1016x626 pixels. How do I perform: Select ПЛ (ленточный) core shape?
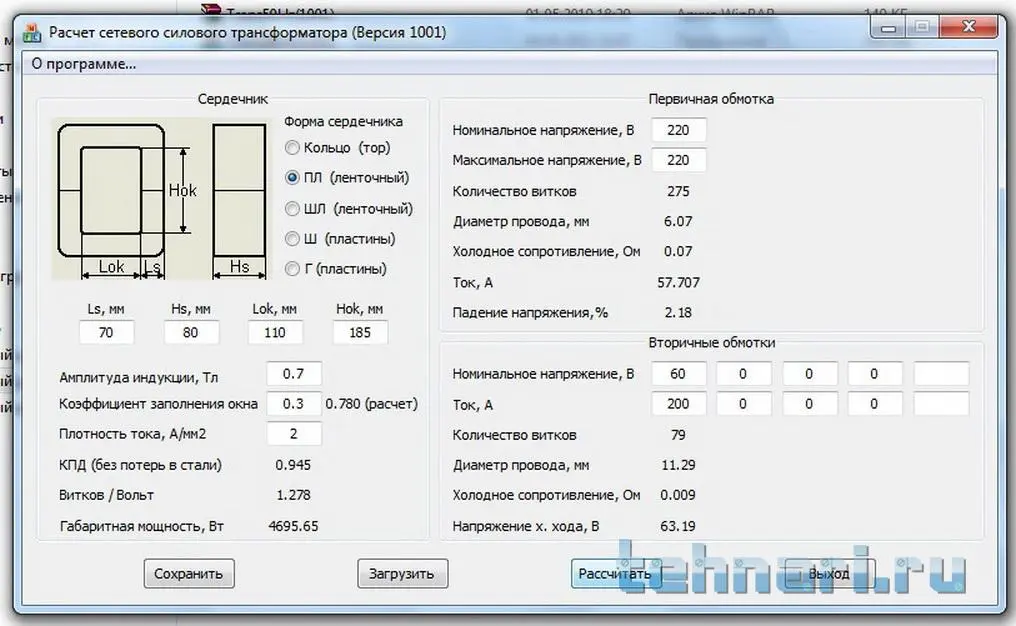[x=347, y=178]
